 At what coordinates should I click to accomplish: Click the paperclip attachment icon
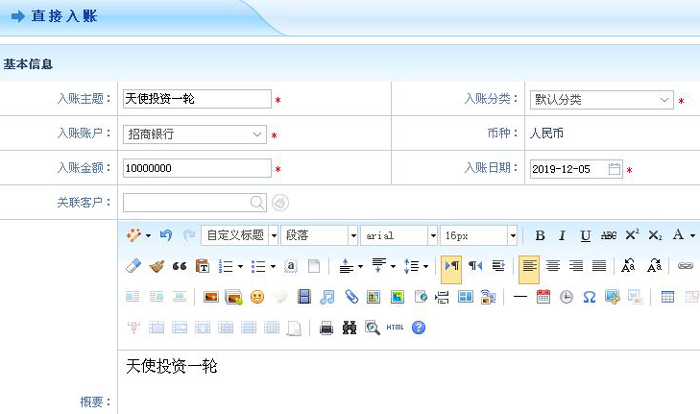(x=350, y=297)
